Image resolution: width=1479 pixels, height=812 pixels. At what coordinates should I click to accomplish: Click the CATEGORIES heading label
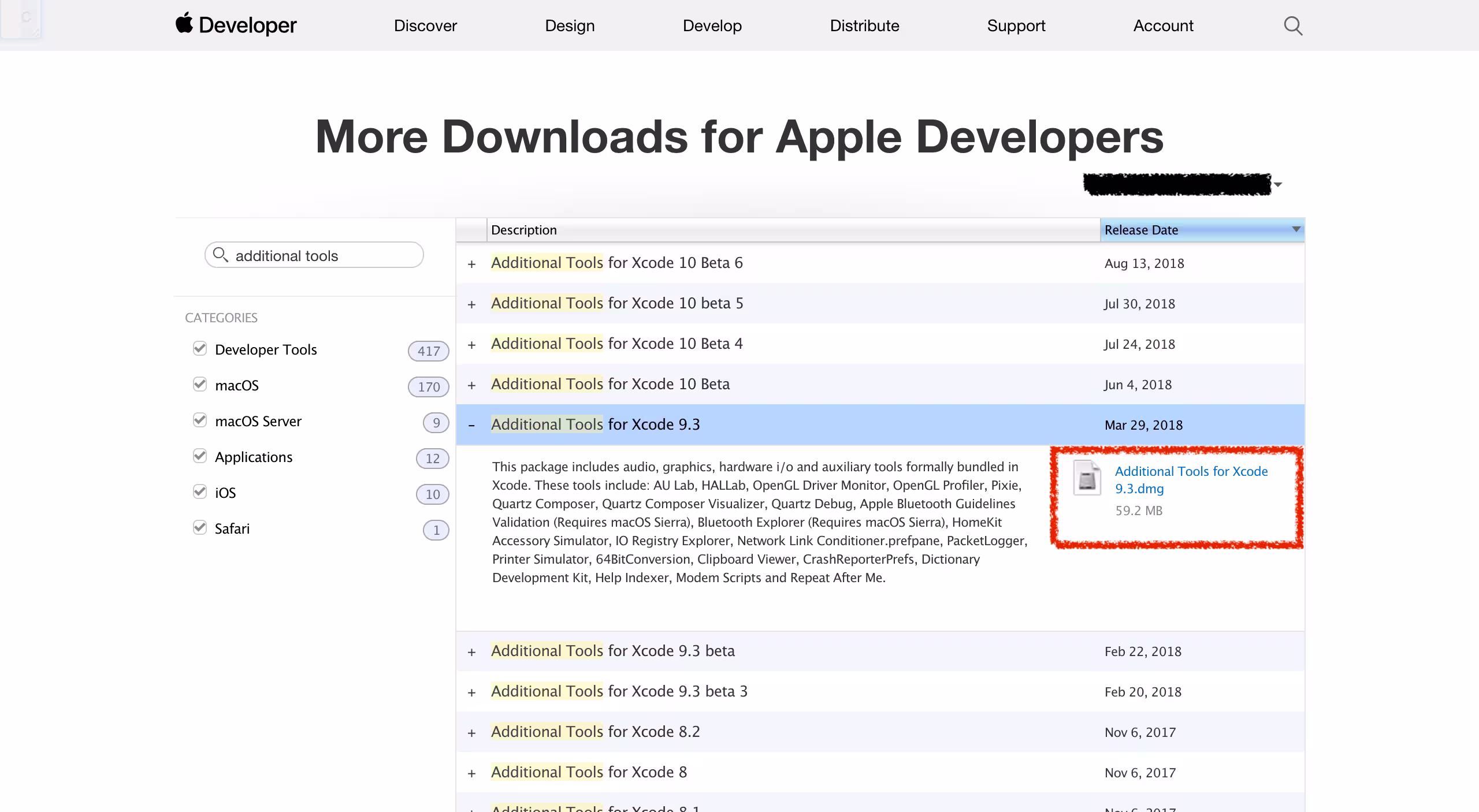pos(221,318)
